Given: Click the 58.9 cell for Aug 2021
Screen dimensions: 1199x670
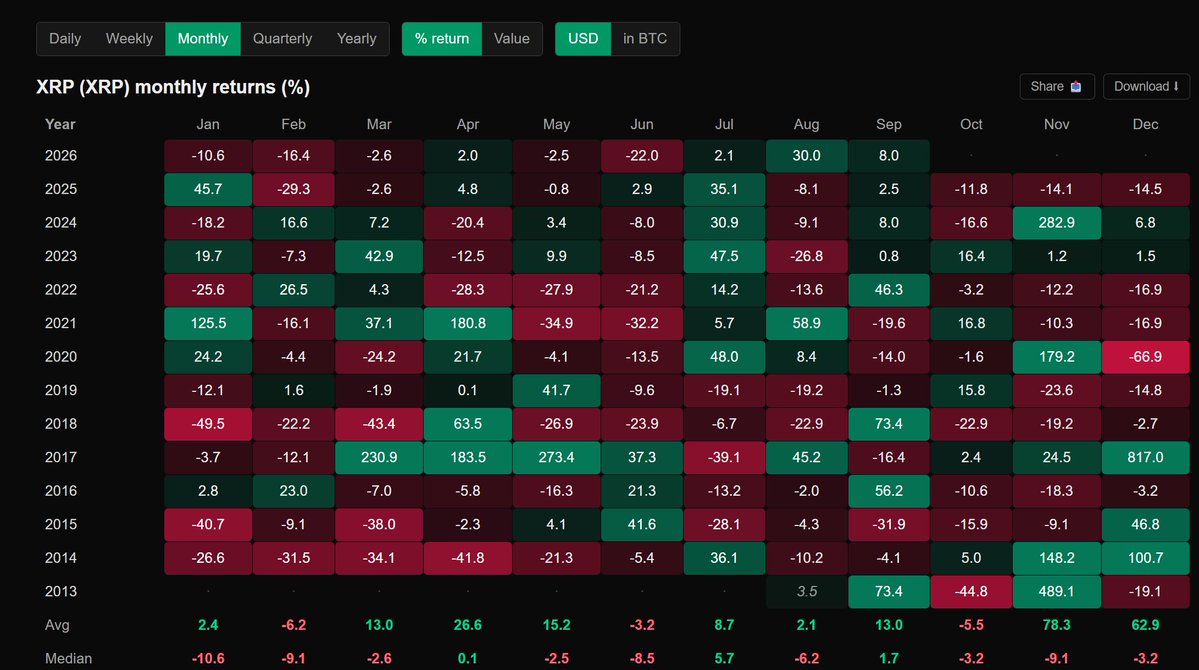Looking at the screenshot, I should [x=807, y=324].
